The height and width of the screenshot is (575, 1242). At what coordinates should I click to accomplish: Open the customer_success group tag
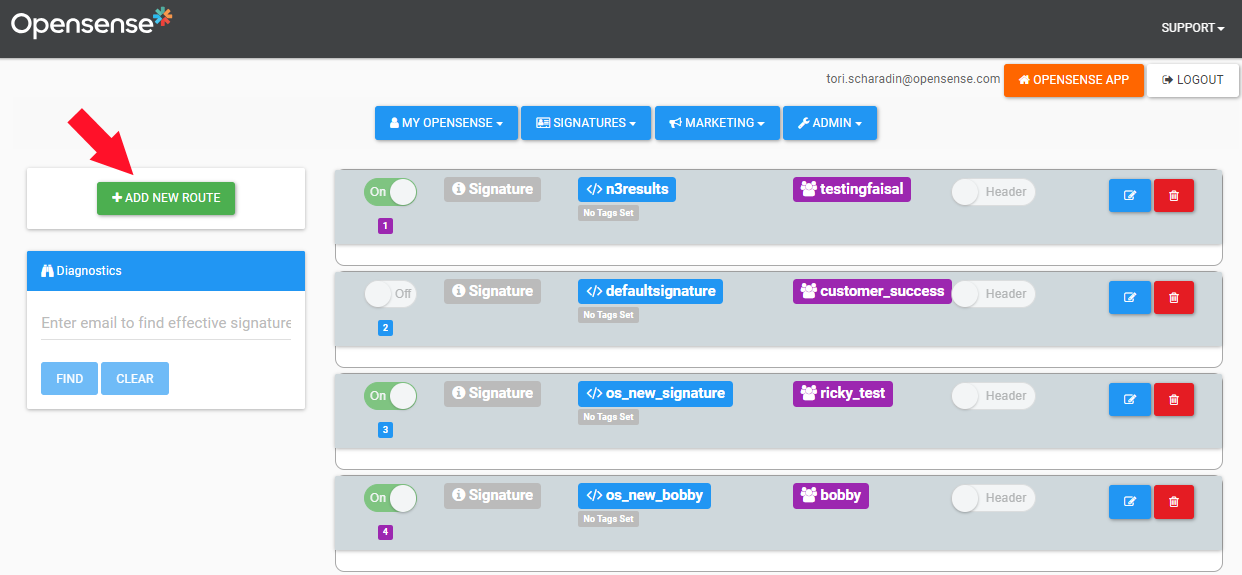point(872,291)
